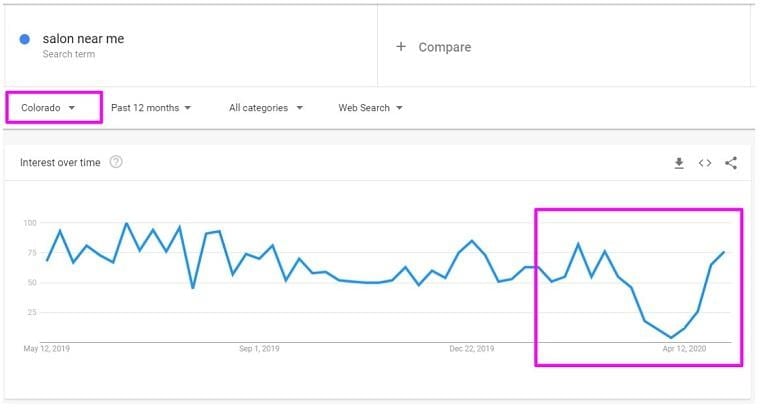The height and width of the screenshot is (408, 760).
Task: Open the Colorado region dropdown
Action: [48, 108]
